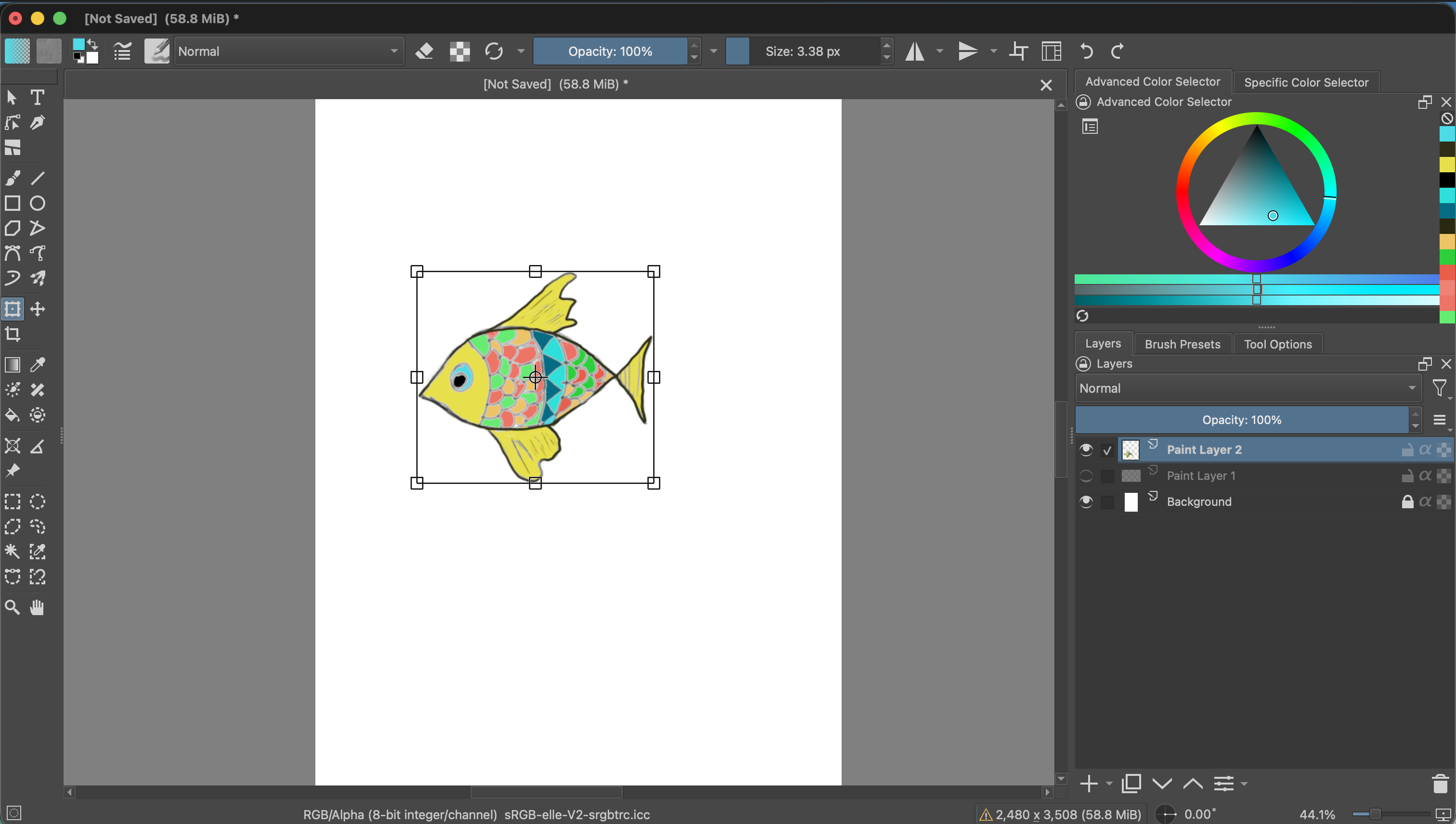Click the Undo arrow in the toolbar
Screen dimensions: 1456x824
[1086, 51]
